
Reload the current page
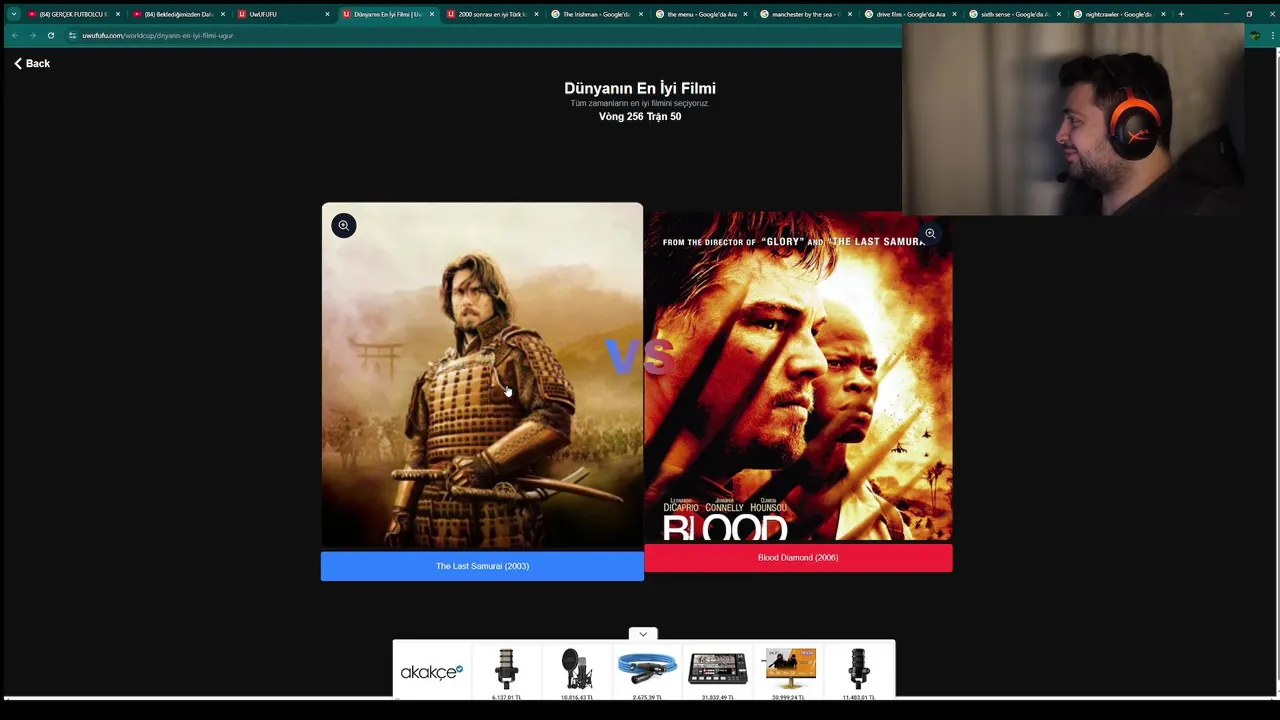coord(51,35)
